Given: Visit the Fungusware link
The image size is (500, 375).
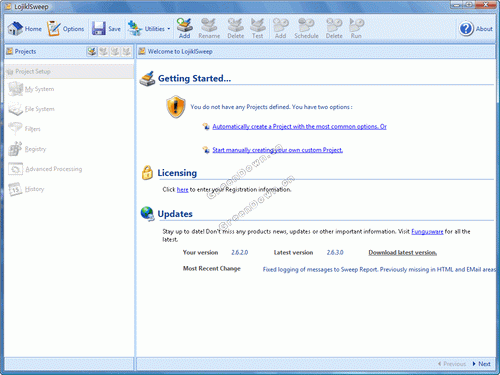Looking at the screenshot, I should pyautogui.click(x=427, y=232).
